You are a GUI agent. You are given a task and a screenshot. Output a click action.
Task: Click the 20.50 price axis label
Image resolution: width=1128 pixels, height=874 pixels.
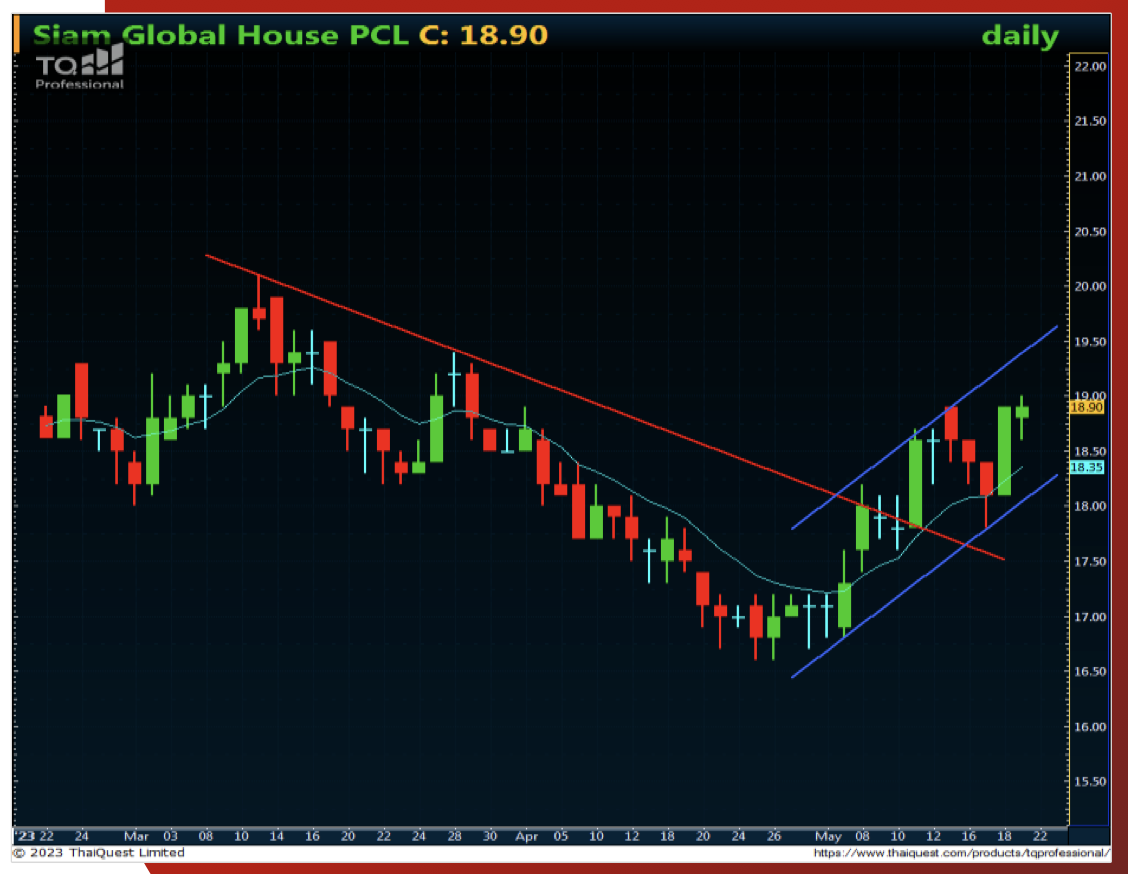(1089, 232)
